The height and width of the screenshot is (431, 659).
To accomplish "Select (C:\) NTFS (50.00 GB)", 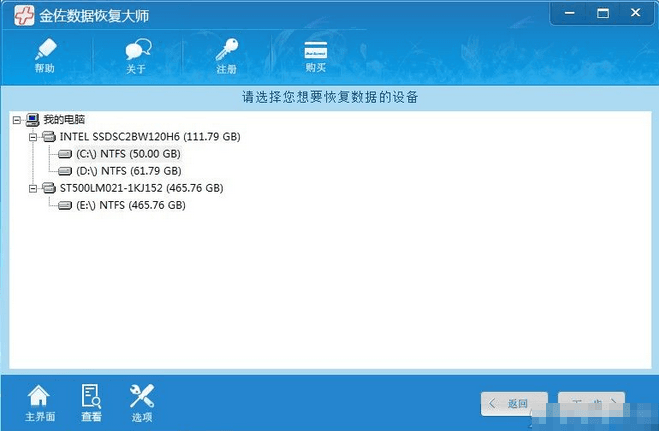I will 128,154.
